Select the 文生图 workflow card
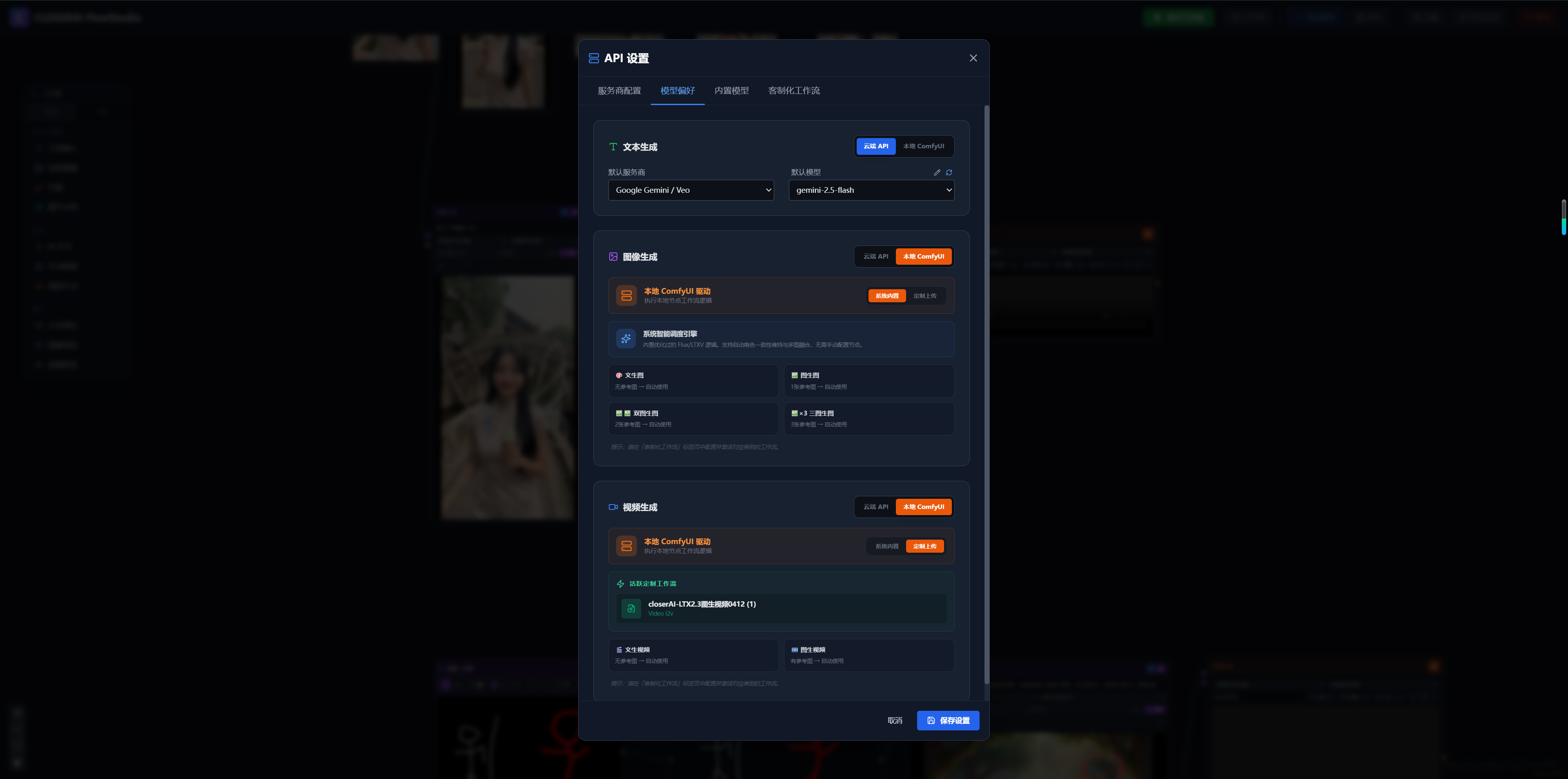 [x=693, y=380]
